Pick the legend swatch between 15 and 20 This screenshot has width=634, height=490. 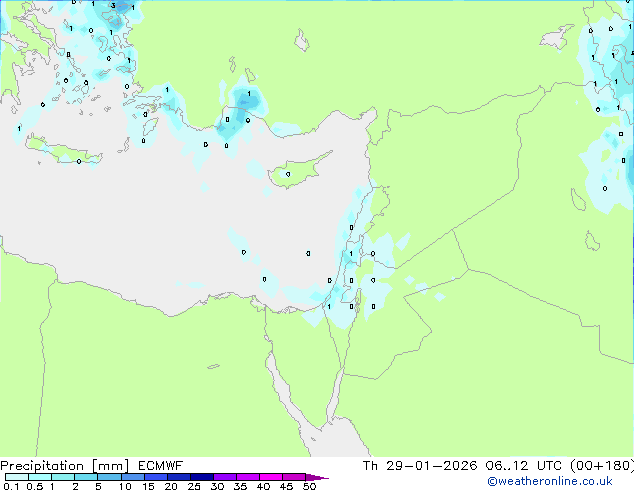(156, 477)
